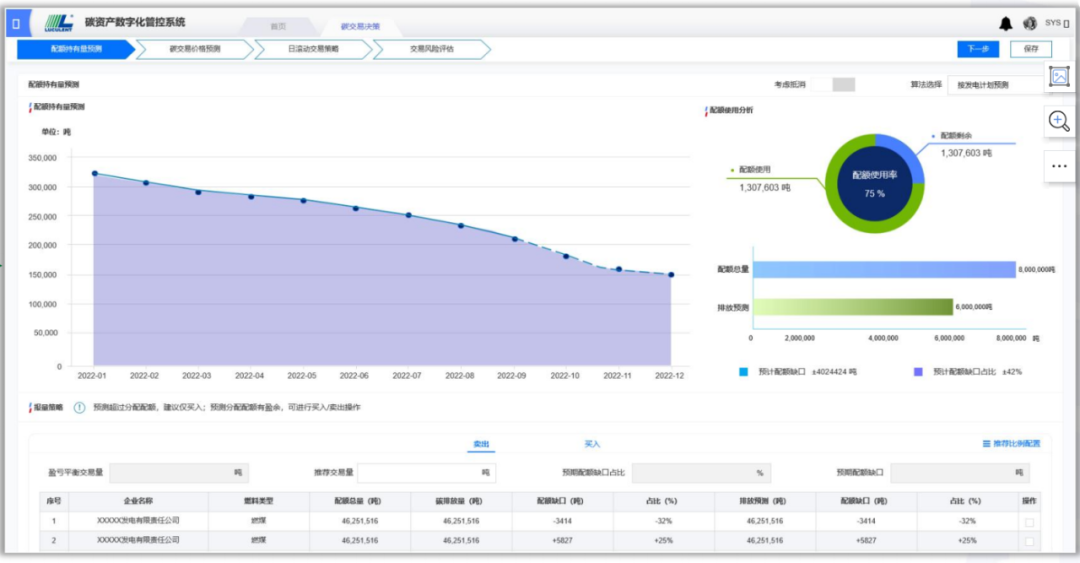The width and height of the screenshot is (1080, 563).
Task: Click the magnifier zoom-in floating icon
Action: tap(1059, 121)
